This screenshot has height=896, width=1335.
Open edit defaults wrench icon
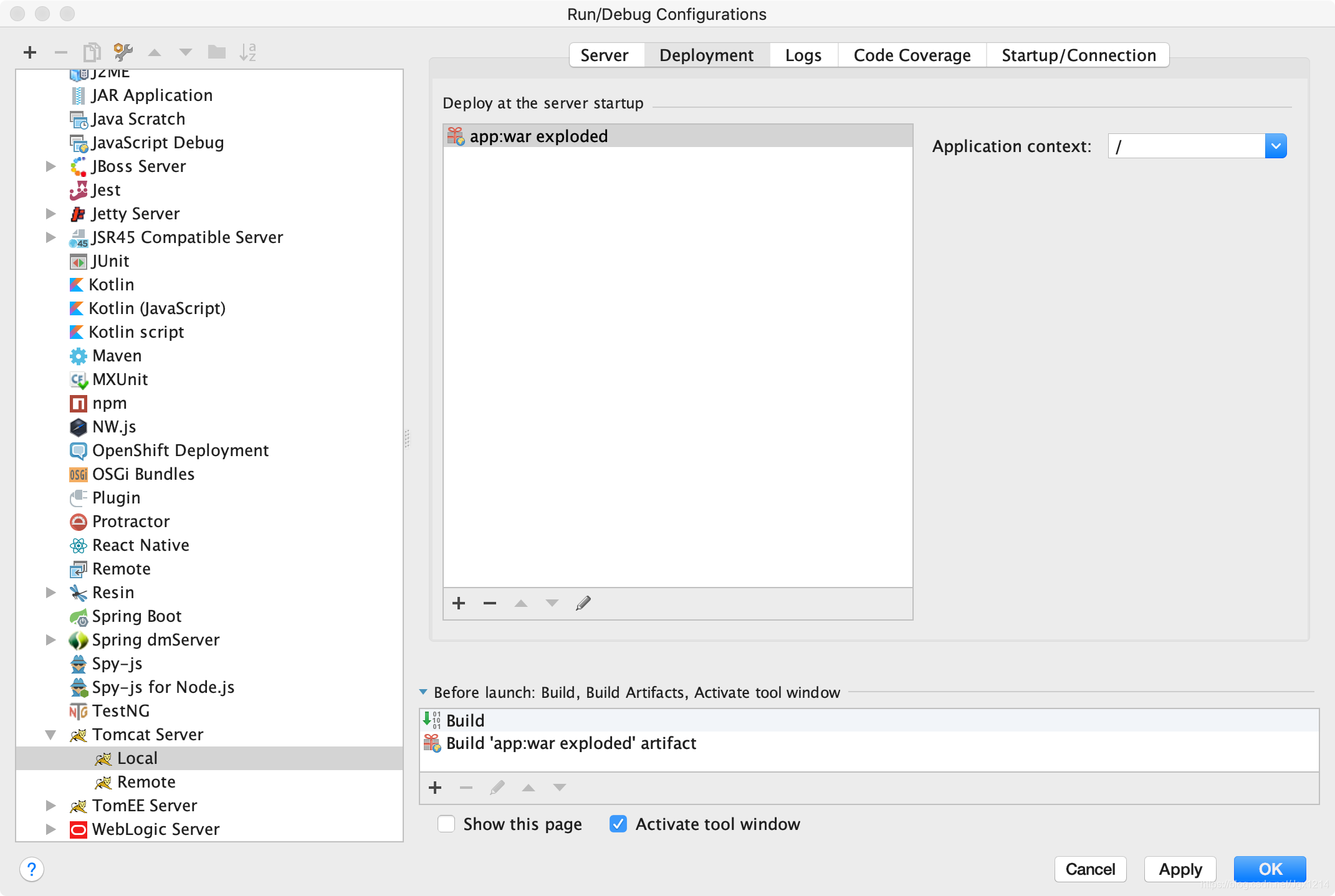123,52
